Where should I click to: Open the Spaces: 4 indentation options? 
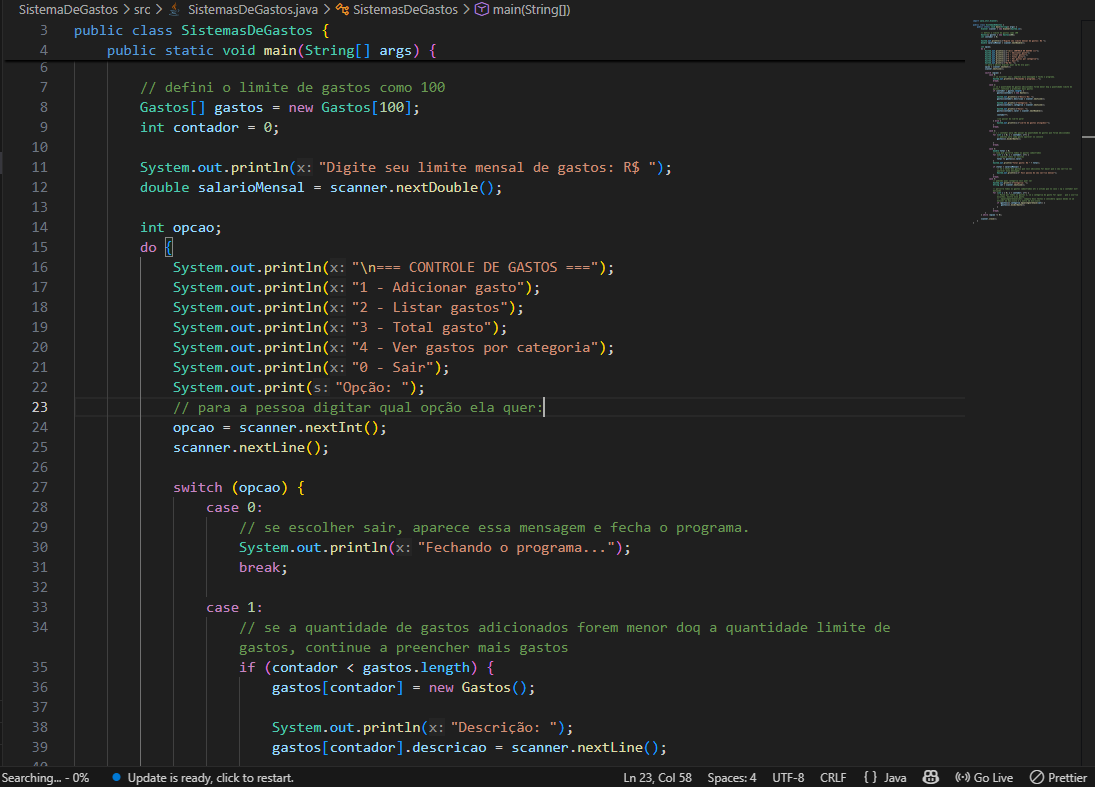(x=731, y=777)
